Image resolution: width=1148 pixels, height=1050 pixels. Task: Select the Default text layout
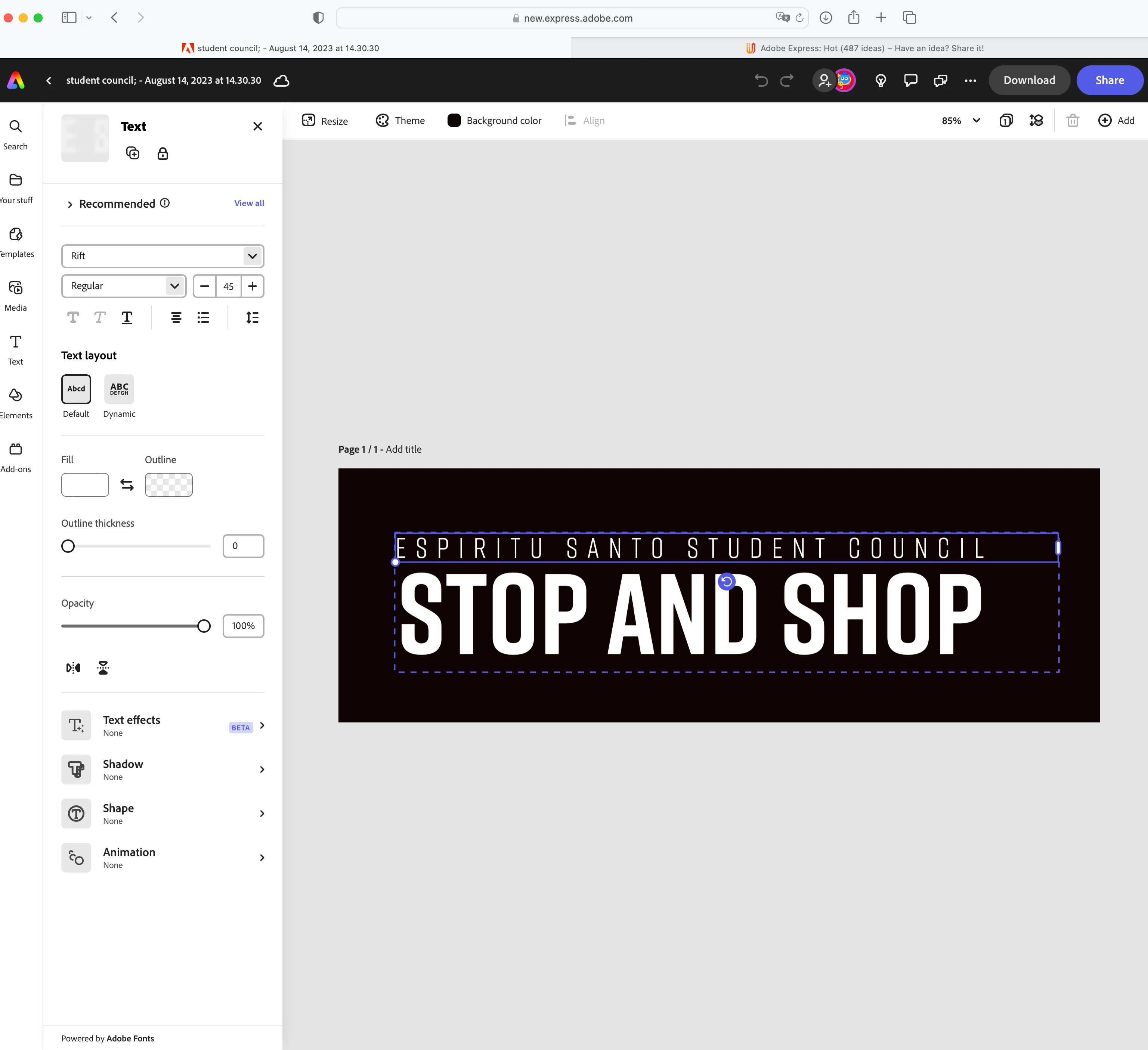click(76, 389)
